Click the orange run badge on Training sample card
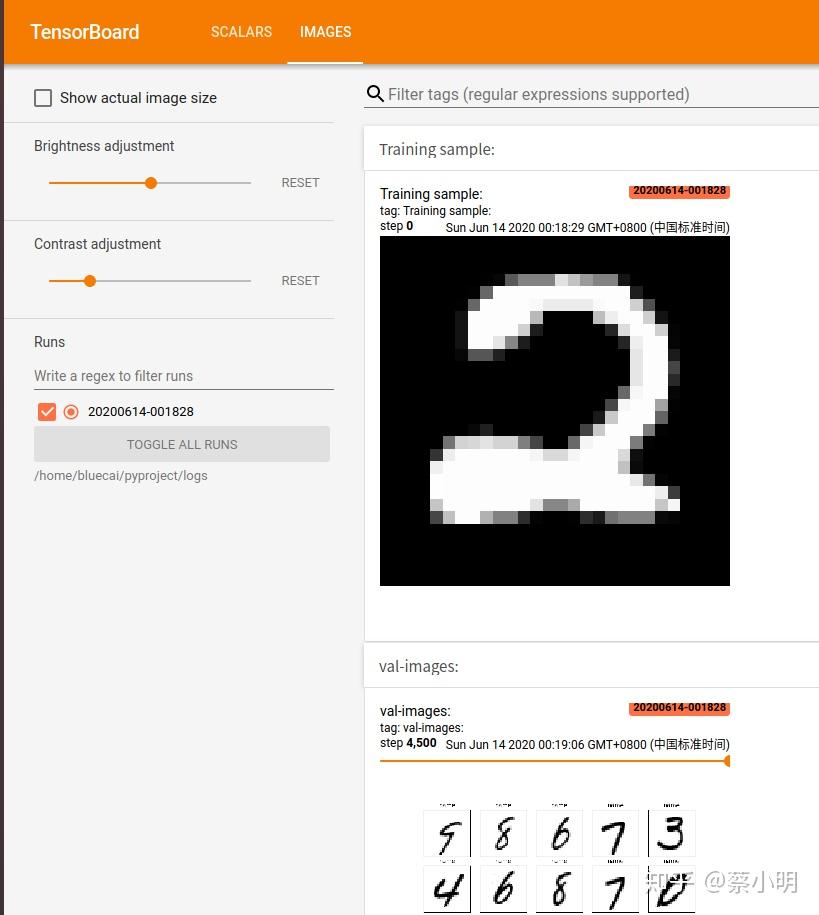The height and width of the screenshot is (915, 819). 679,190
